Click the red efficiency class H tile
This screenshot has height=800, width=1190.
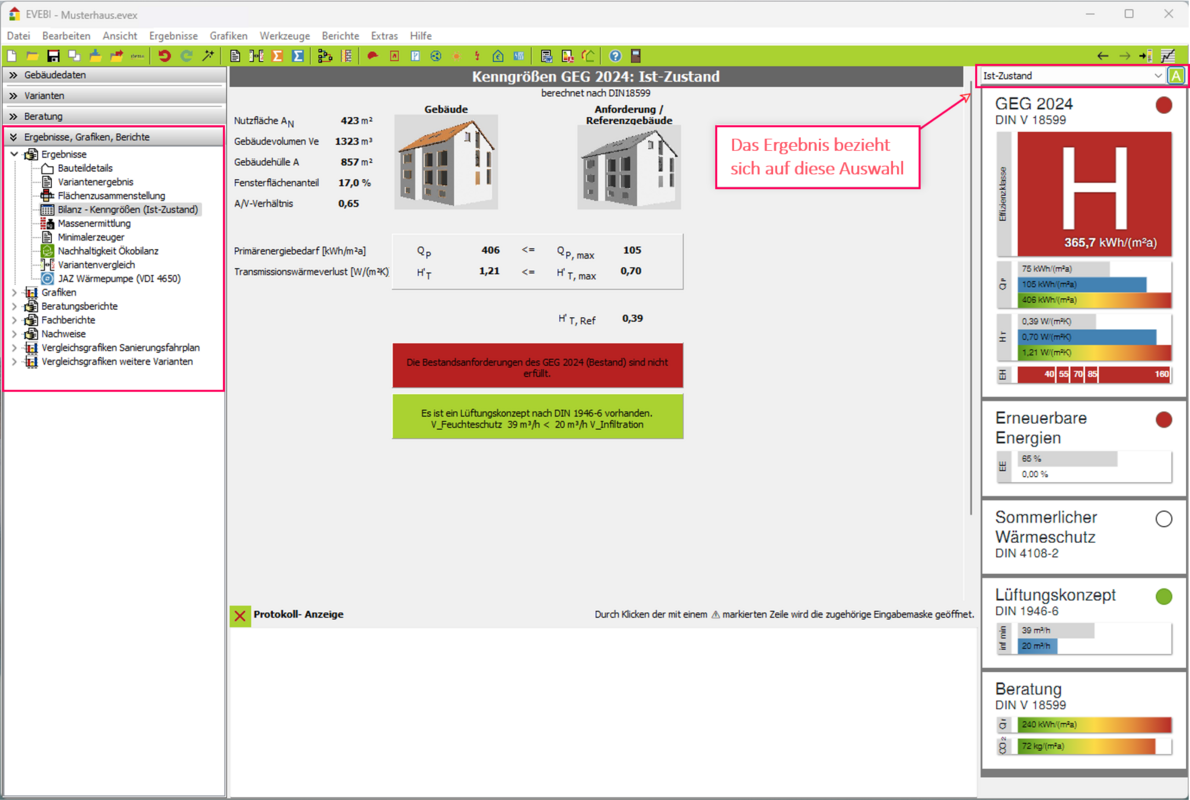1094,193
